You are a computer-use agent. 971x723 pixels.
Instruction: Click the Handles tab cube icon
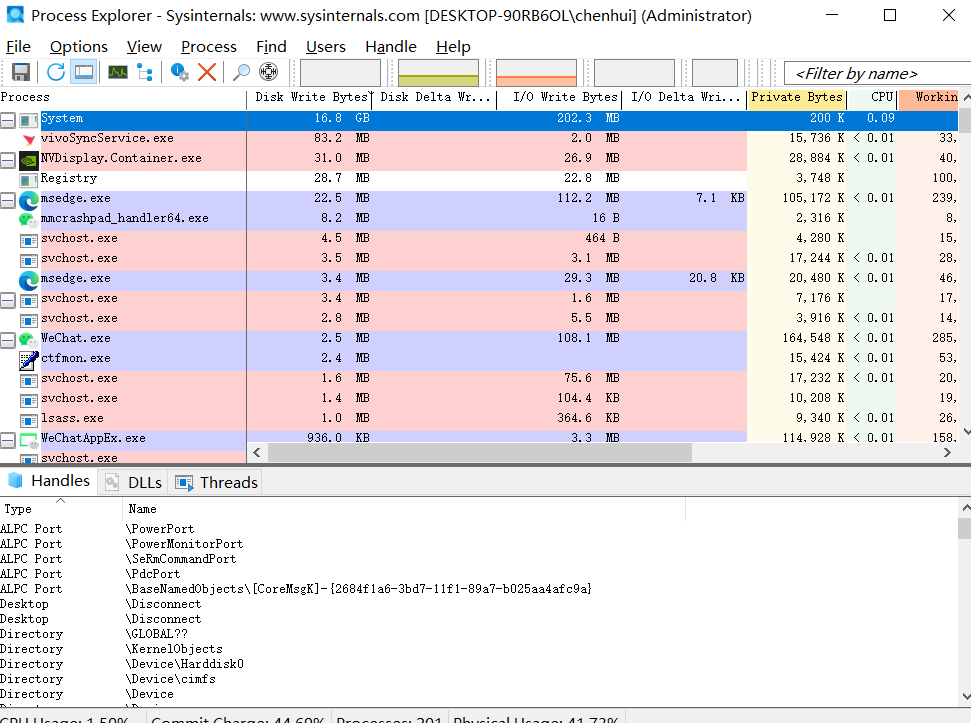[15, 481]
